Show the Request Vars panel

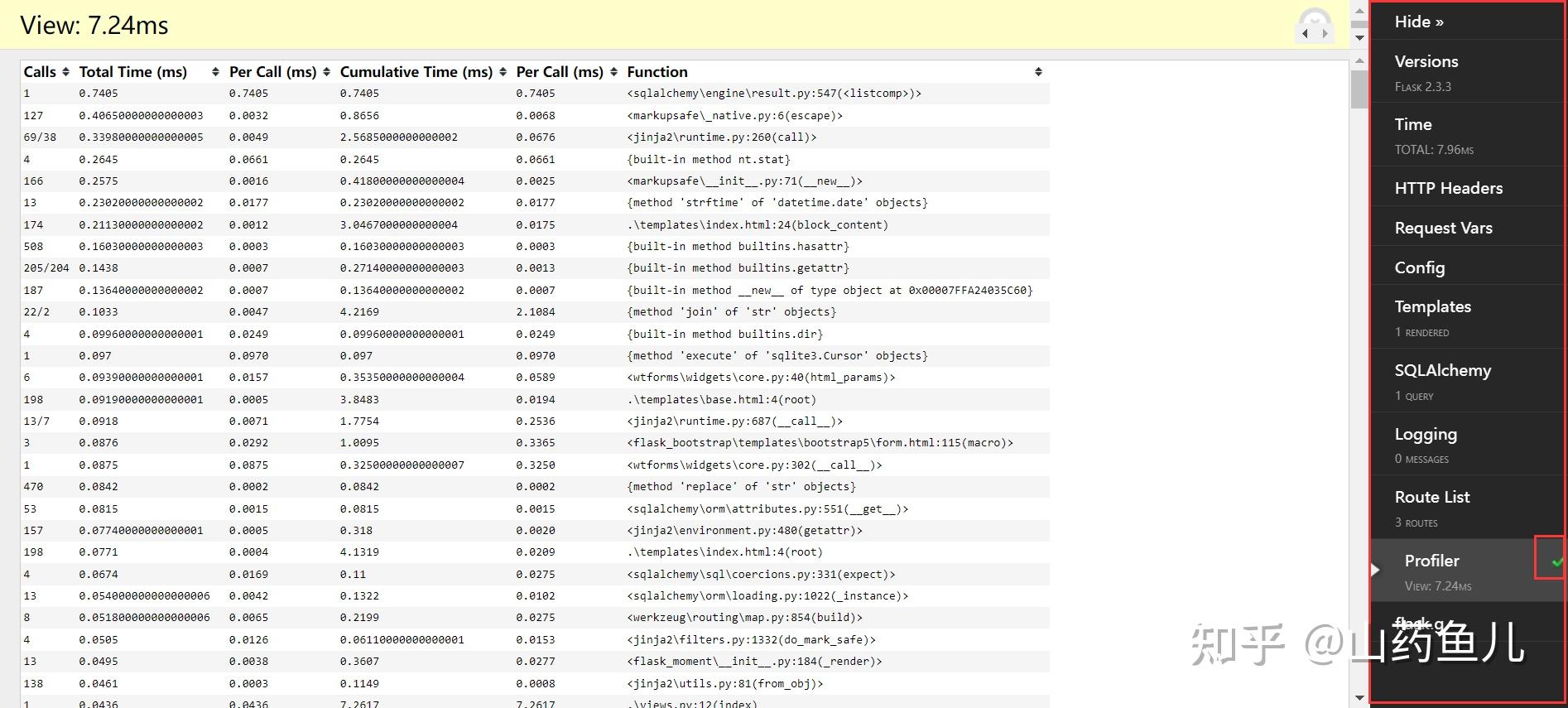(1443, 228)
